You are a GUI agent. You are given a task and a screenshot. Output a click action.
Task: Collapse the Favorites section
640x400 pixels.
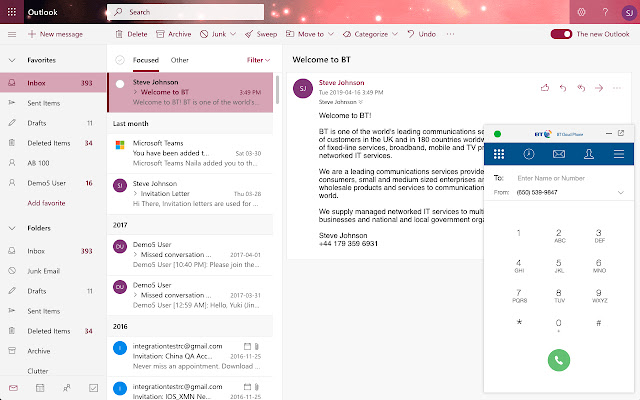(x=12, y=60)
